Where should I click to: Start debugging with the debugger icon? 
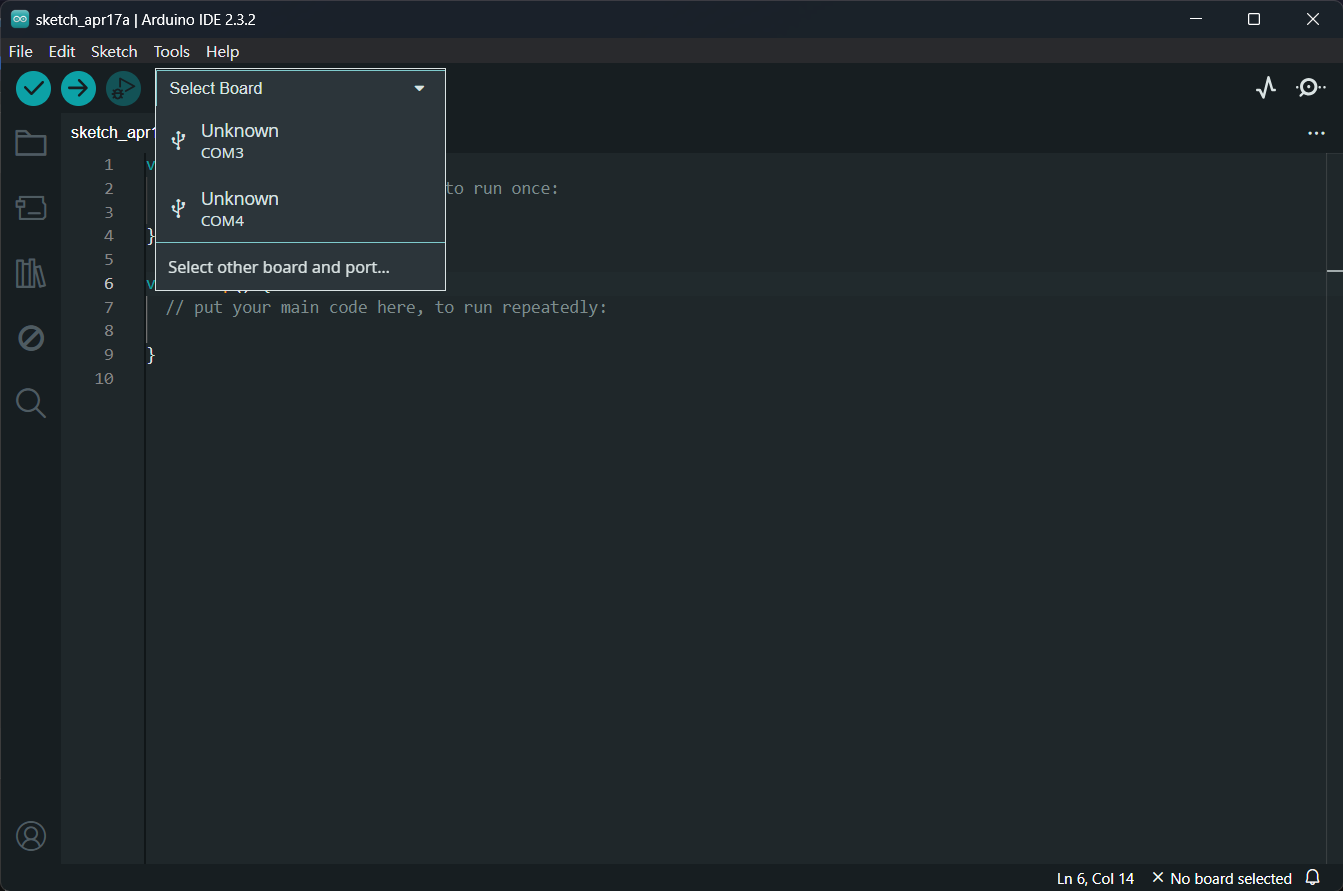pyautogui.click(x=123, y=88)
